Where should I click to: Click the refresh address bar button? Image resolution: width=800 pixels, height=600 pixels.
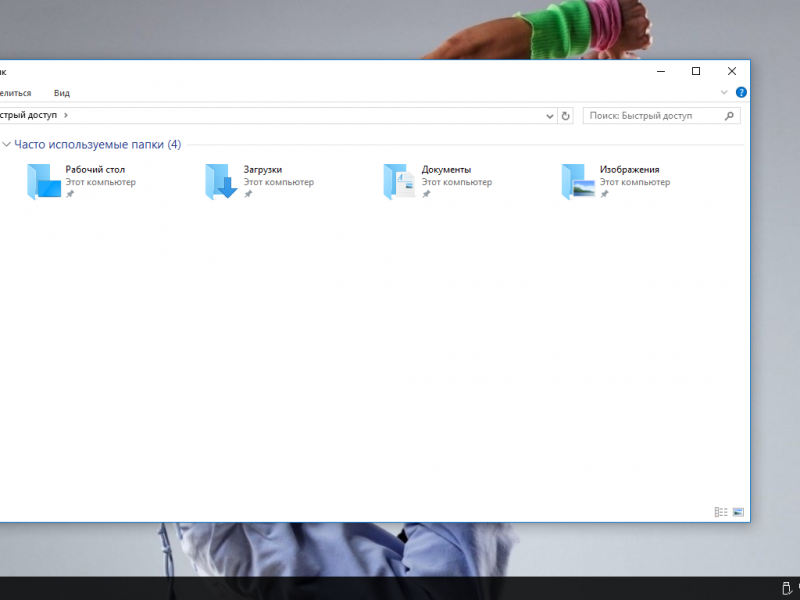click(565, 116)
